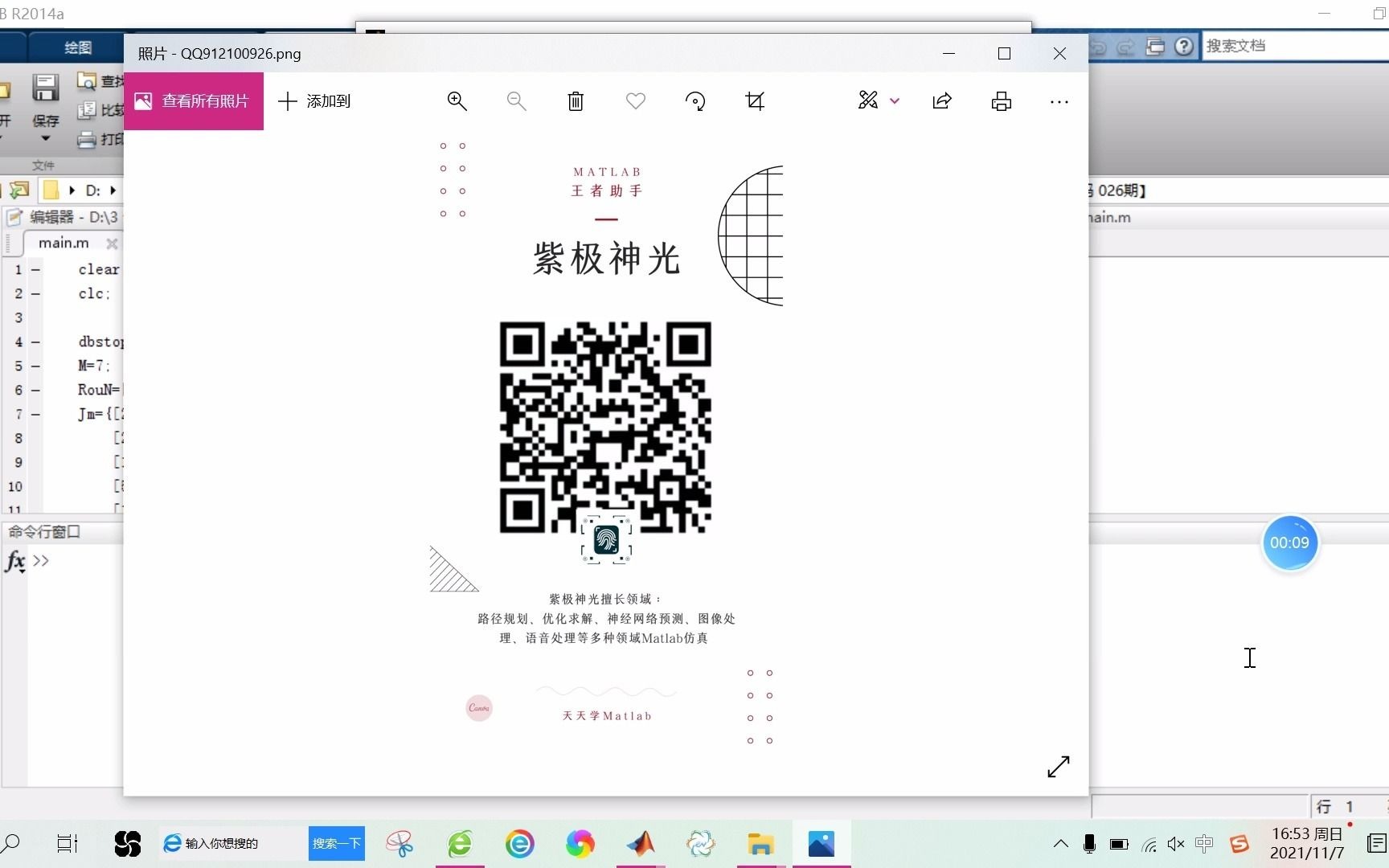Share the photo via share icon

[x=942, y=101]
